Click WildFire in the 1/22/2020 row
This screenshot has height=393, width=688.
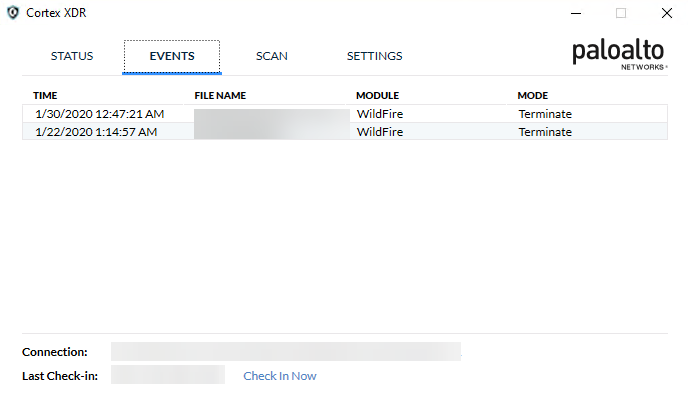(380, 132)
